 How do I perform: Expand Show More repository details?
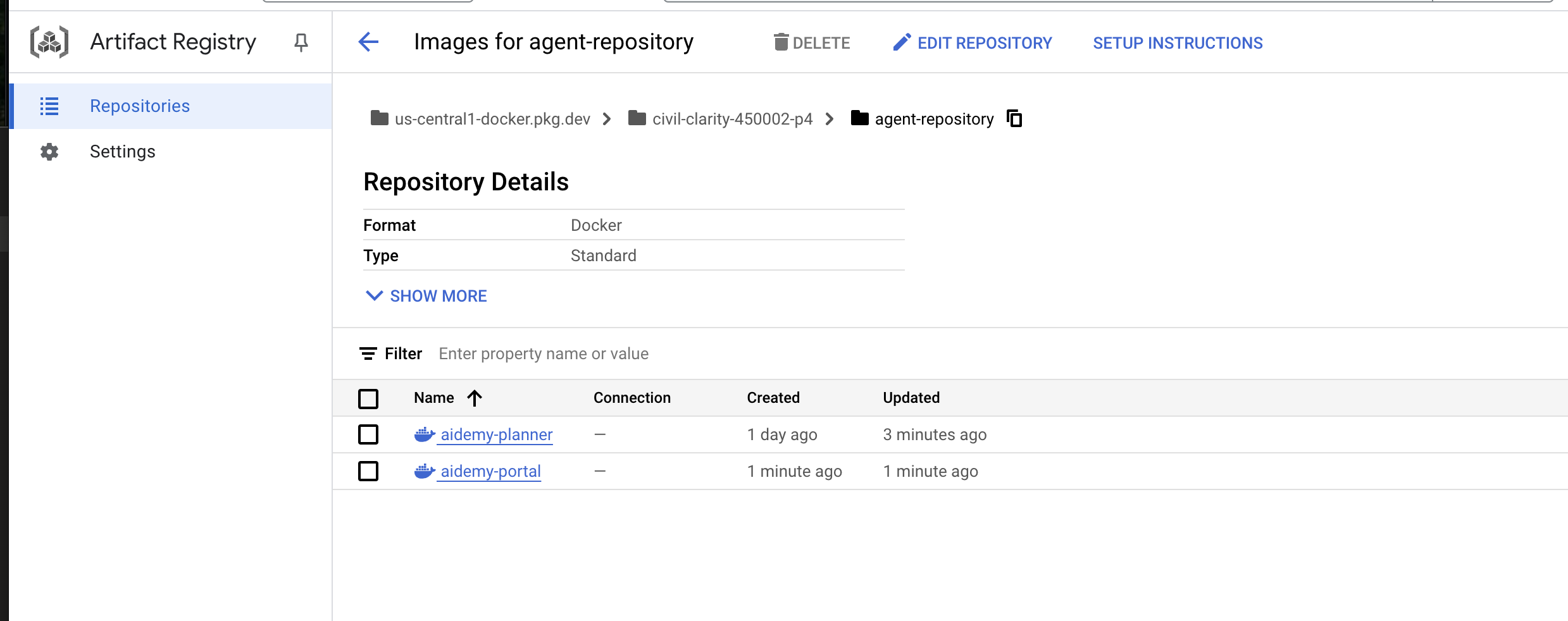[x=425, y=295]
